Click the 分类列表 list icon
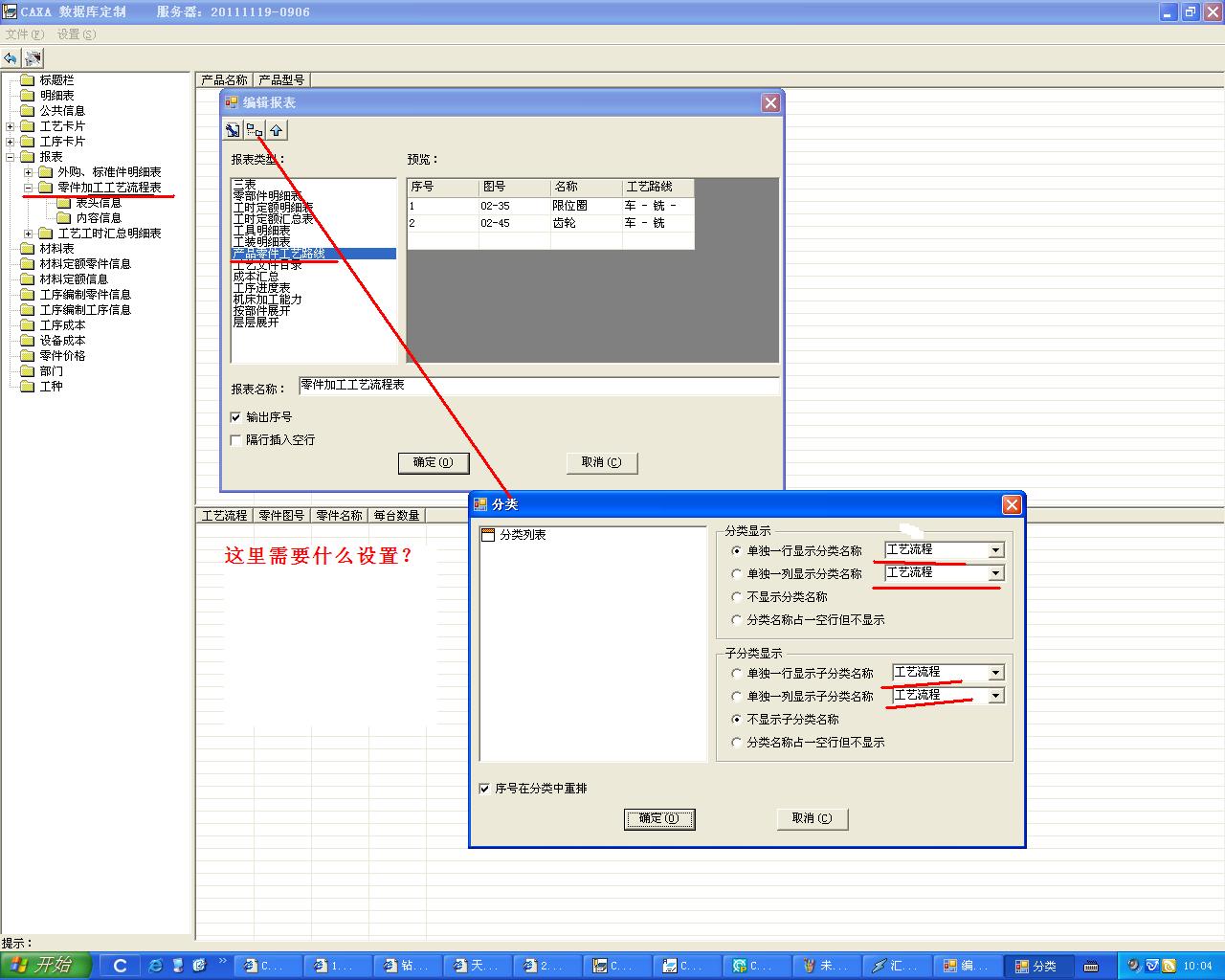This screenshot has height=980, width=1225. 488,535
